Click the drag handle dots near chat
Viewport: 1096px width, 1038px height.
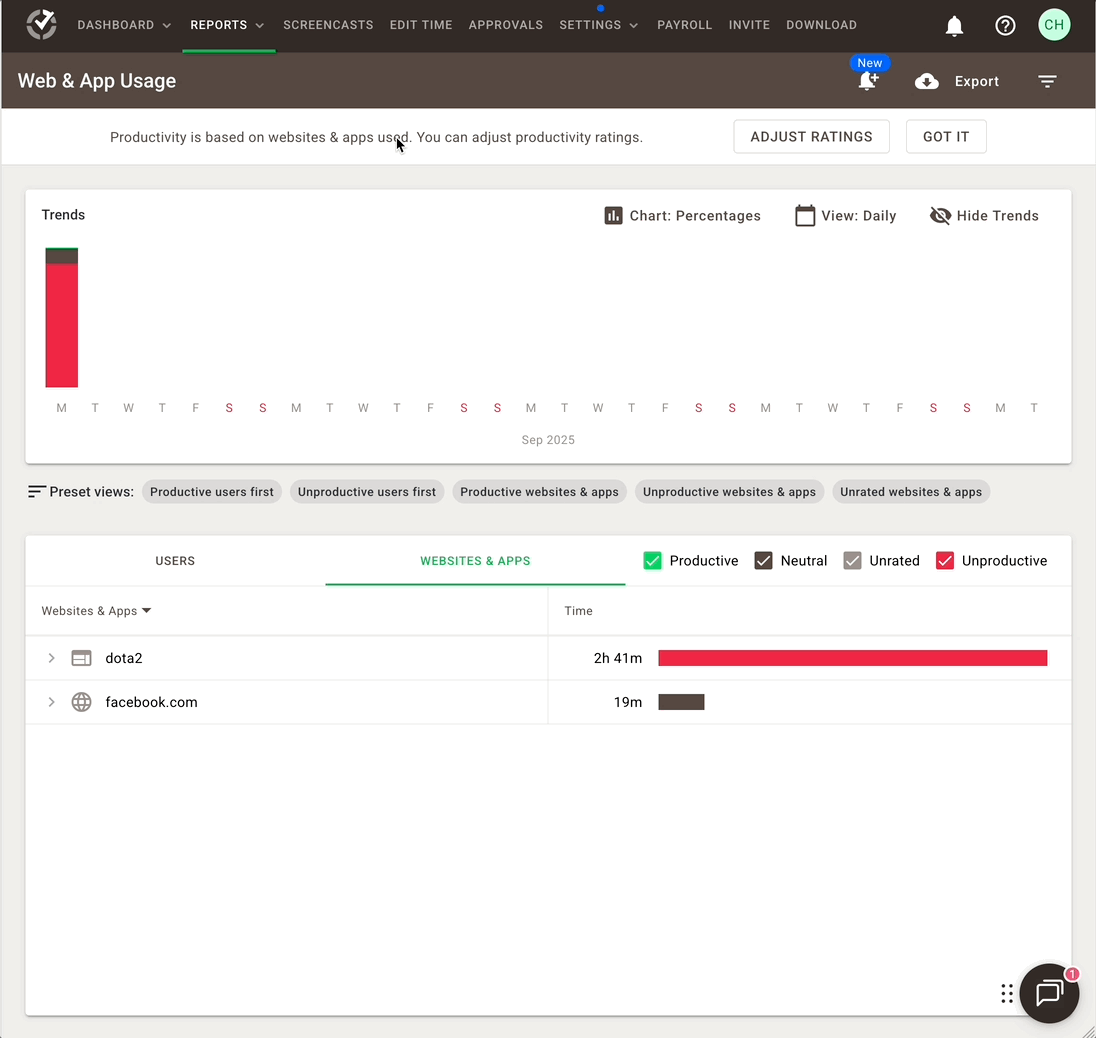click(x=1007, y=993)
